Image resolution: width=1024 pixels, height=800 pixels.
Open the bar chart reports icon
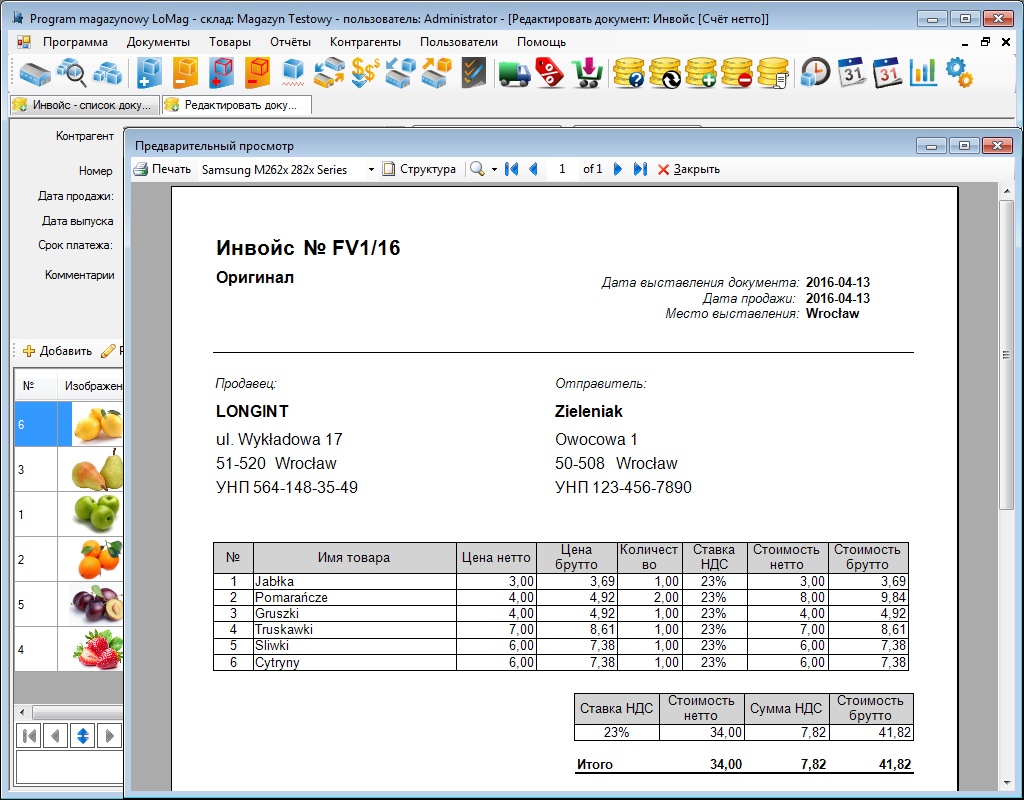[922, 72]
